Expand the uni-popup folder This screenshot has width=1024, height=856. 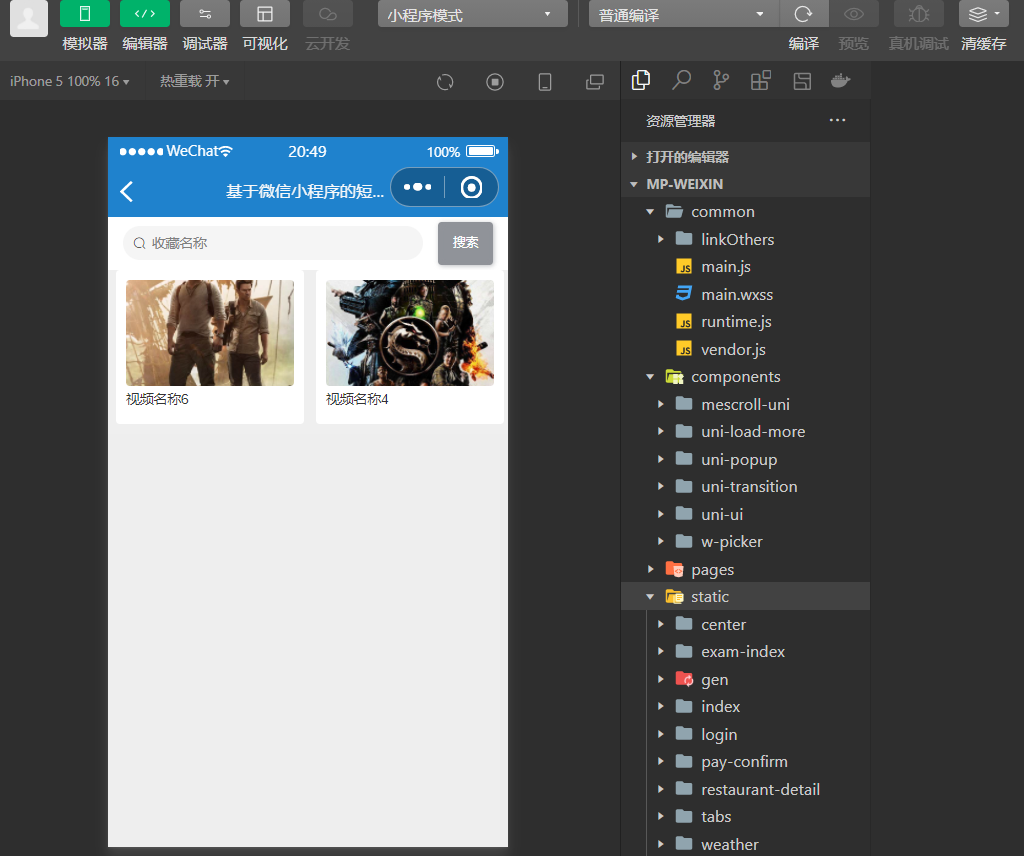pyautogui.click(x=746, y=459)
